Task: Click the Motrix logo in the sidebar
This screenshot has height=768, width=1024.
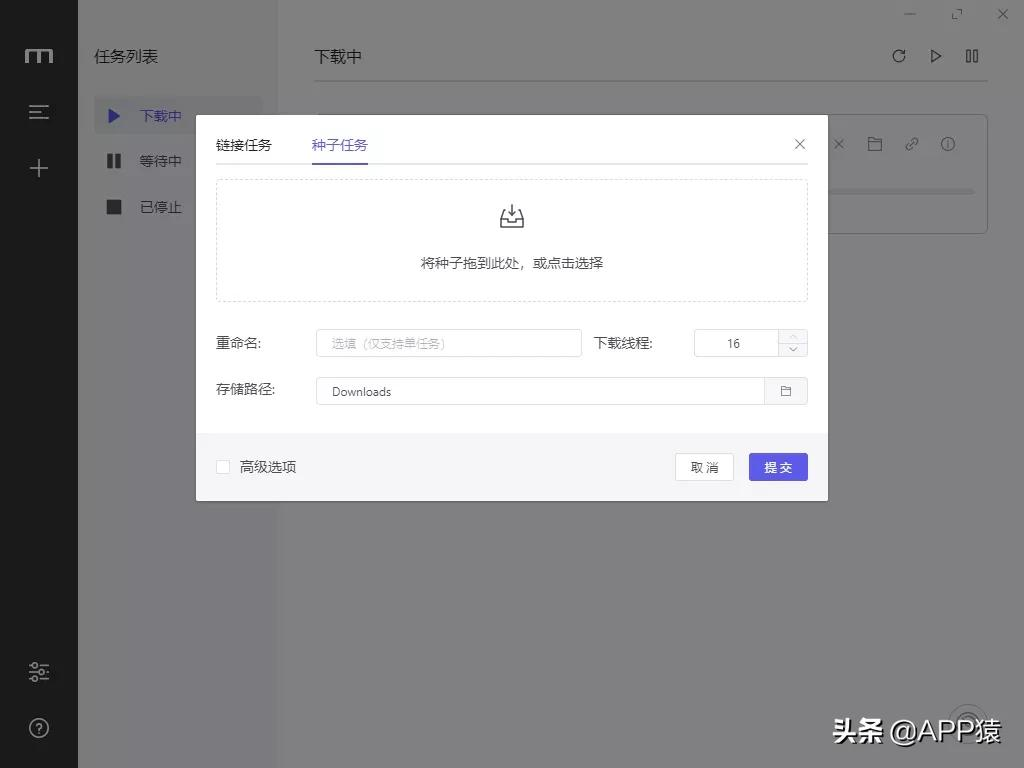Action: coord(38,56)
